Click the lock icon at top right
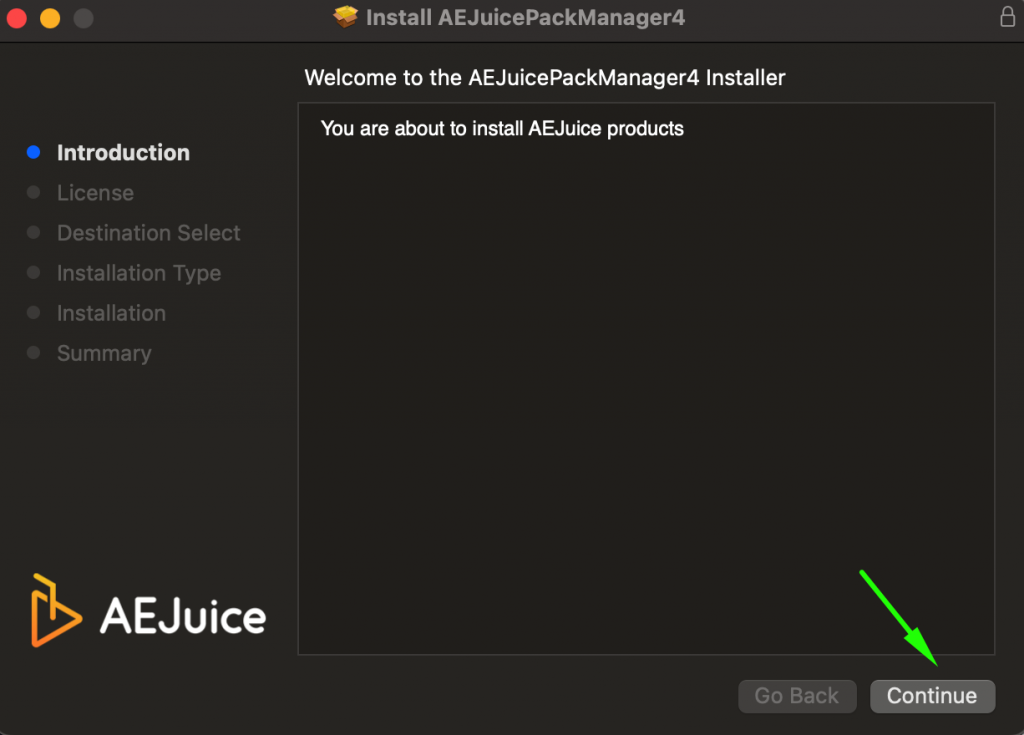The width and height of the screenshot is (1024, 735). 1008,17
